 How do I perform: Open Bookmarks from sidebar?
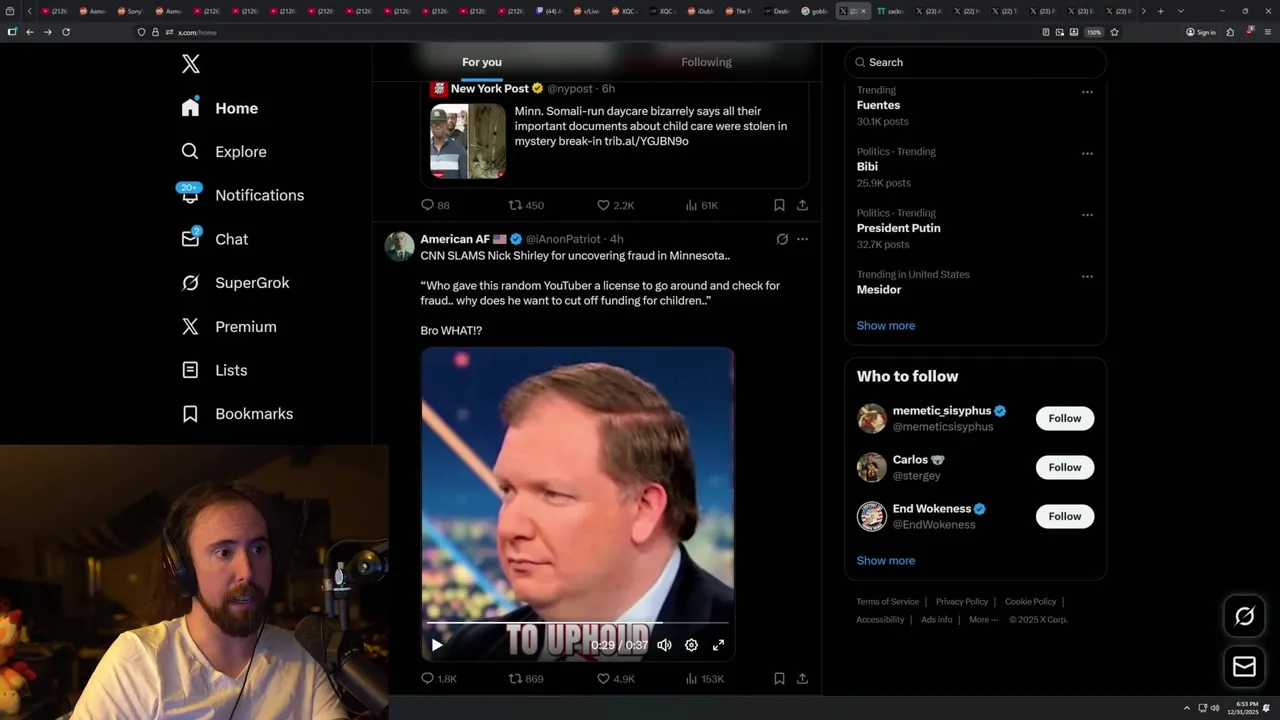point(237,414)
